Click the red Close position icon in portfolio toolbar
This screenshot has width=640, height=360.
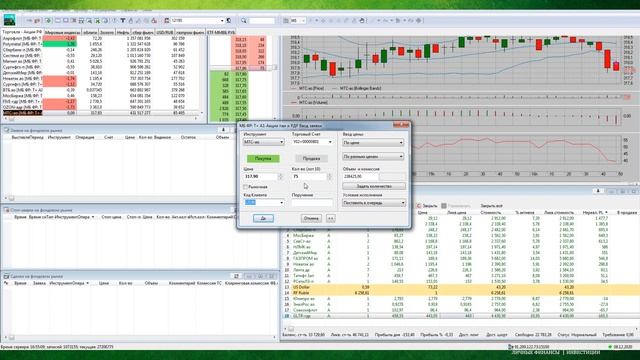pyautogui.click(x=418, y=206)
